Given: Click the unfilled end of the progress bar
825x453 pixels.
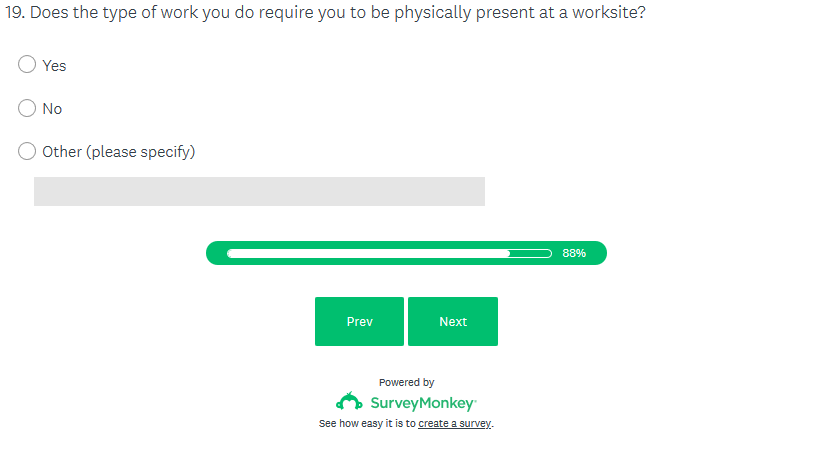Looking at the screenshot, I should 531,254.
